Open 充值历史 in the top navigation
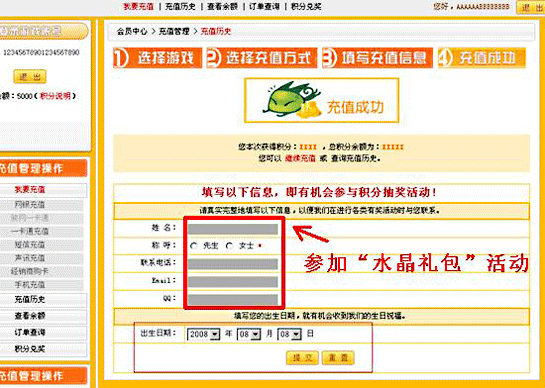Screen dimensions: 545x388 (180, 6)
